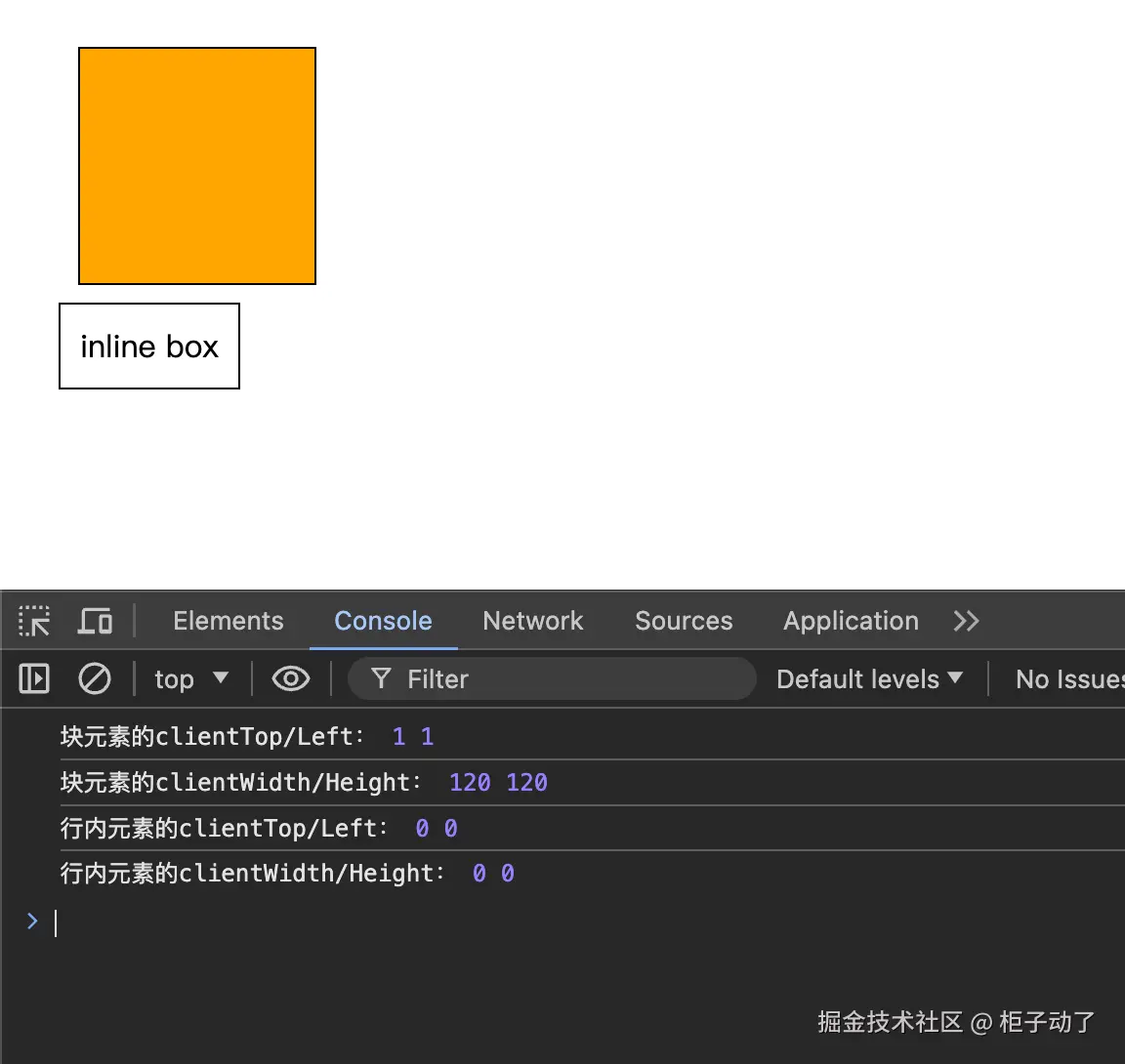
Task: Expand more DevTools tabs with double chevron
Action: point(966,621)
